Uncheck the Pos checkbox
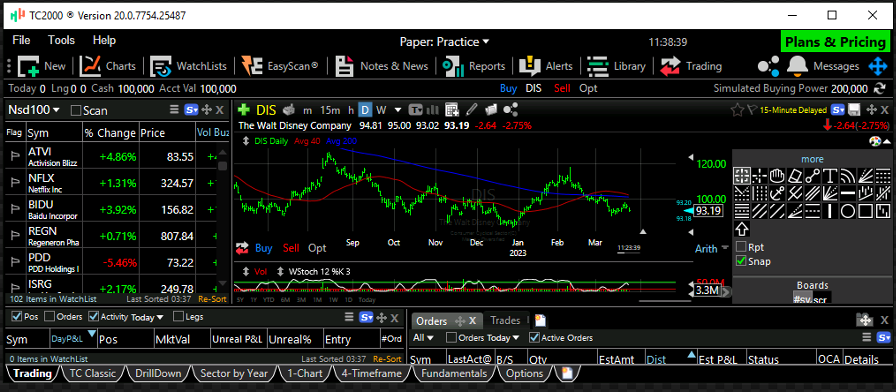The height and width of the screenshot is (392, 896). point(16,316)
